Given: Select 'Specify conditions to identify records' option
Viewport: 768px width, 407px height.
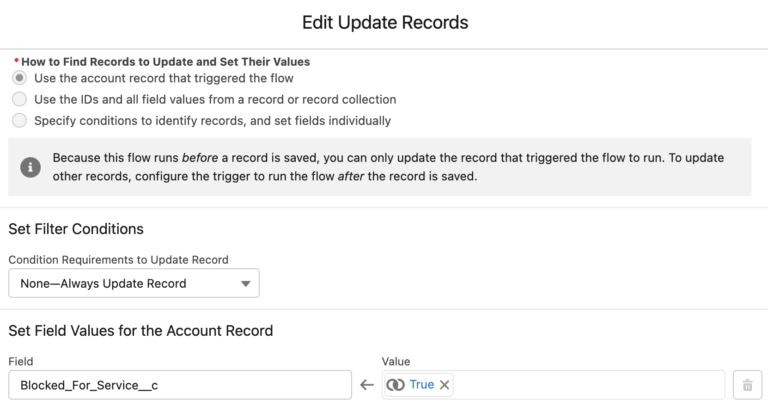Looking at the screenshot, I should click(x=19, y=120).
